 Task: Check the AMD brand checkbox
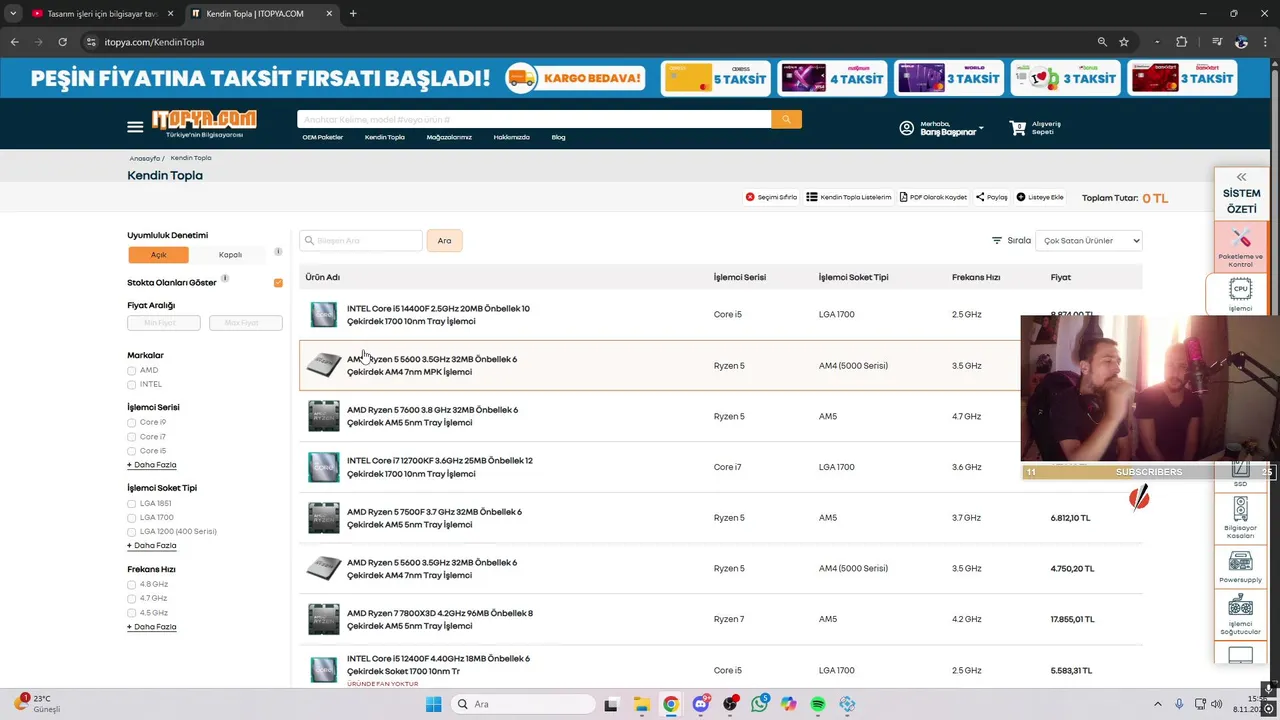tap(131, 370)
